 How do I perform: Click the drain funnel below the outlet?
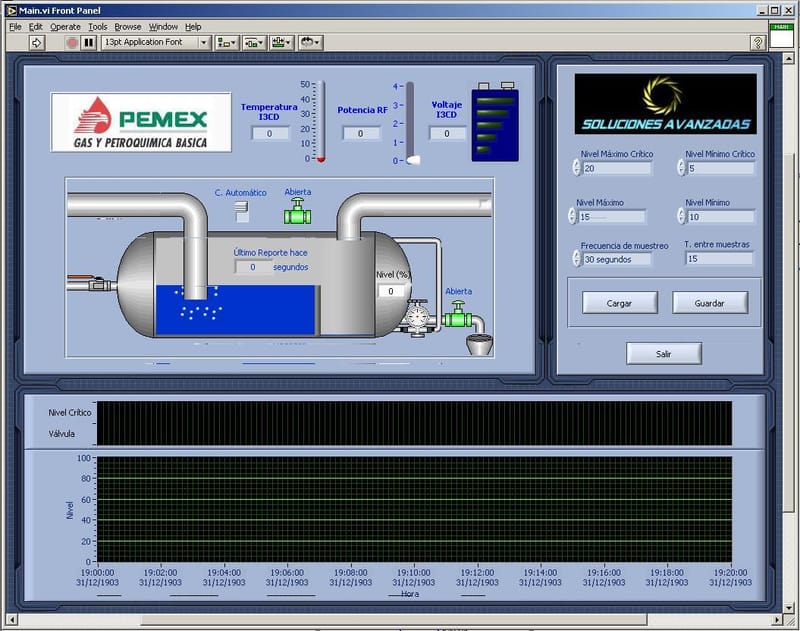480,344
